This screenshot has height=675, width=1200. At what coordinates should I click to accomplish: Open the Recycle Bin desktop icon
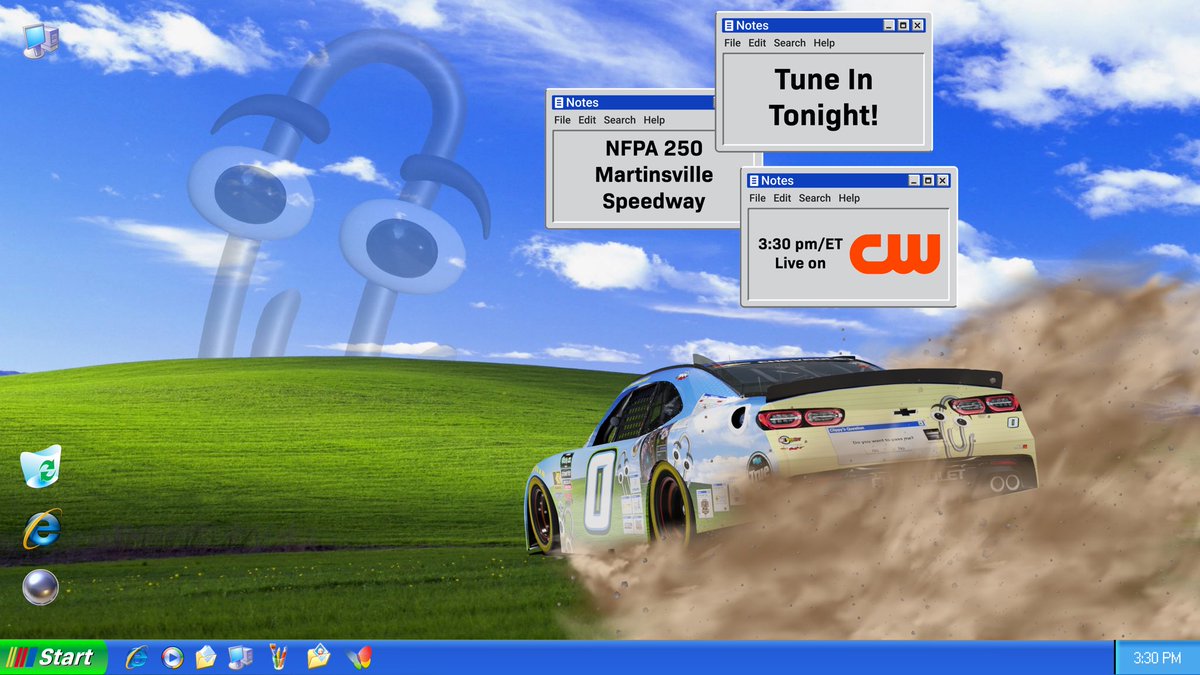click(41, 466)
